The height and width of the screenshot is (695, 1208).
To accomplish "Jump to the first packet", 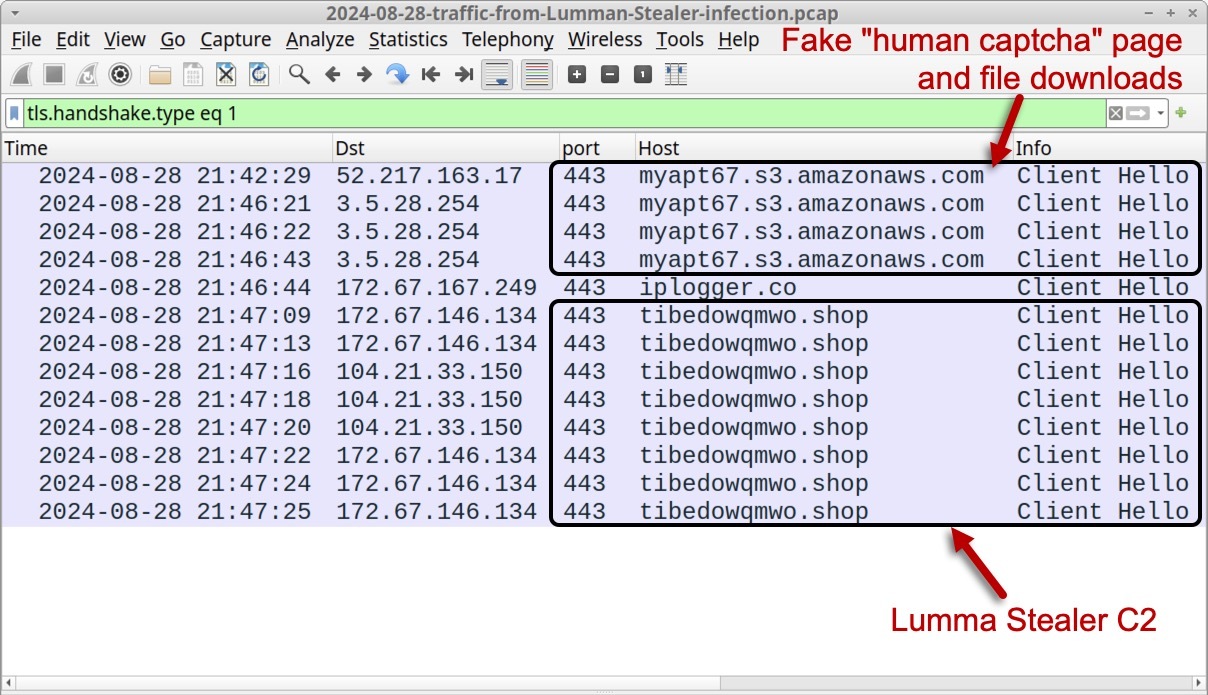I will 431,74.
